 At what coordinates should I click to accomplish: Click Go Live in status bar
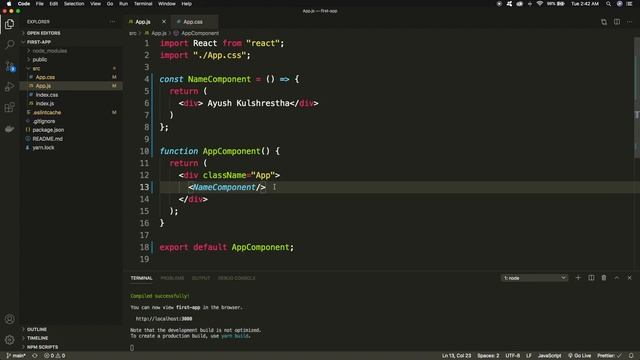click(x=580, y=356)
